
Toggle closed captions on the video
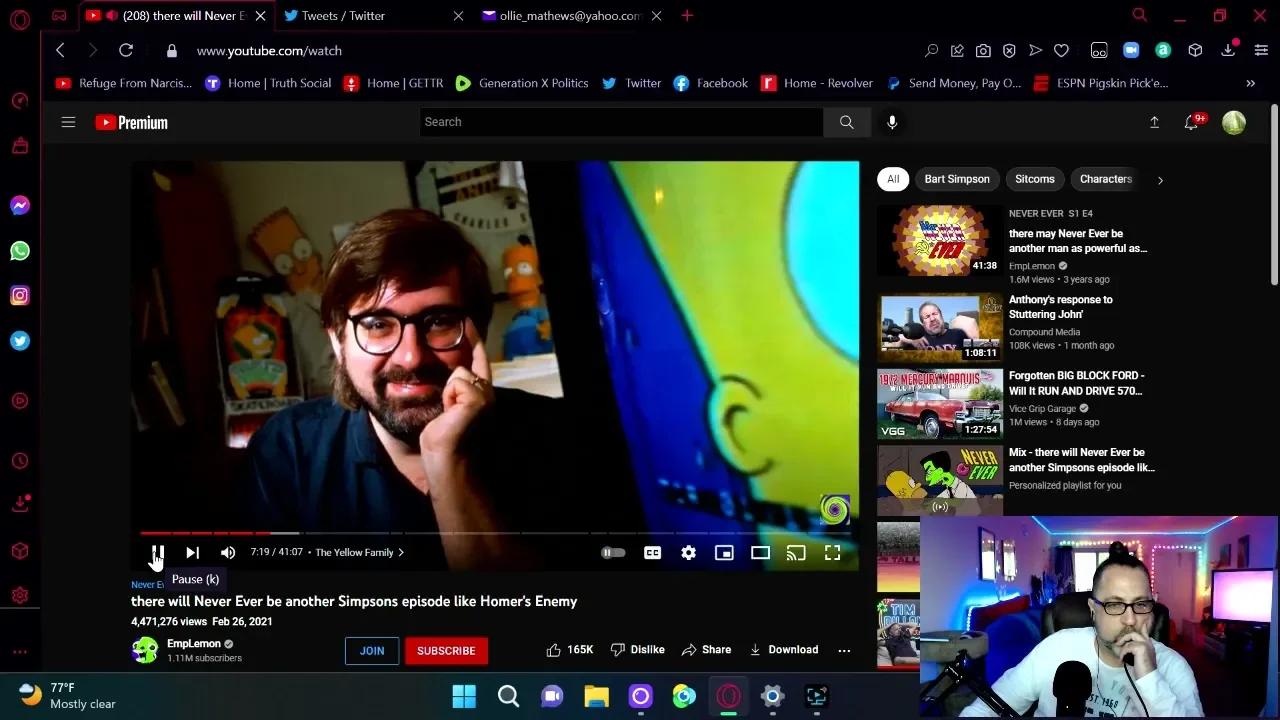coord(652,552)
